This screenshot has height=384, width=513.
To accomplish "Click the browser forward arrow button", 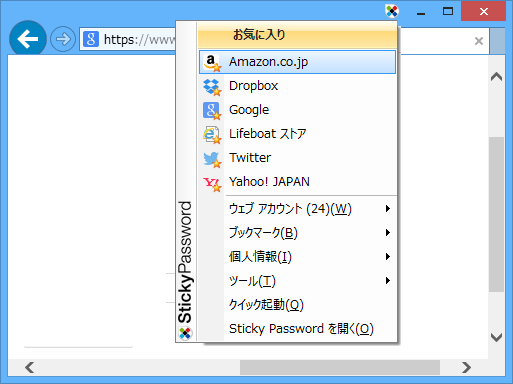I will pos(63,39).
